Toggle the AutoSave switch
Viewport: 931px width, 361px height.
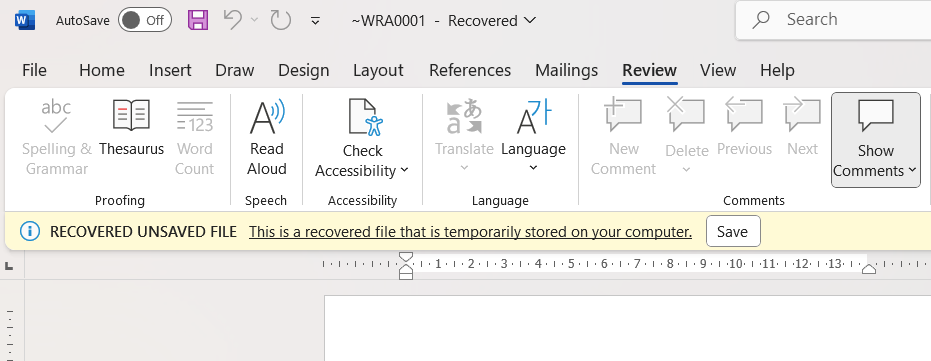point(144,20)
